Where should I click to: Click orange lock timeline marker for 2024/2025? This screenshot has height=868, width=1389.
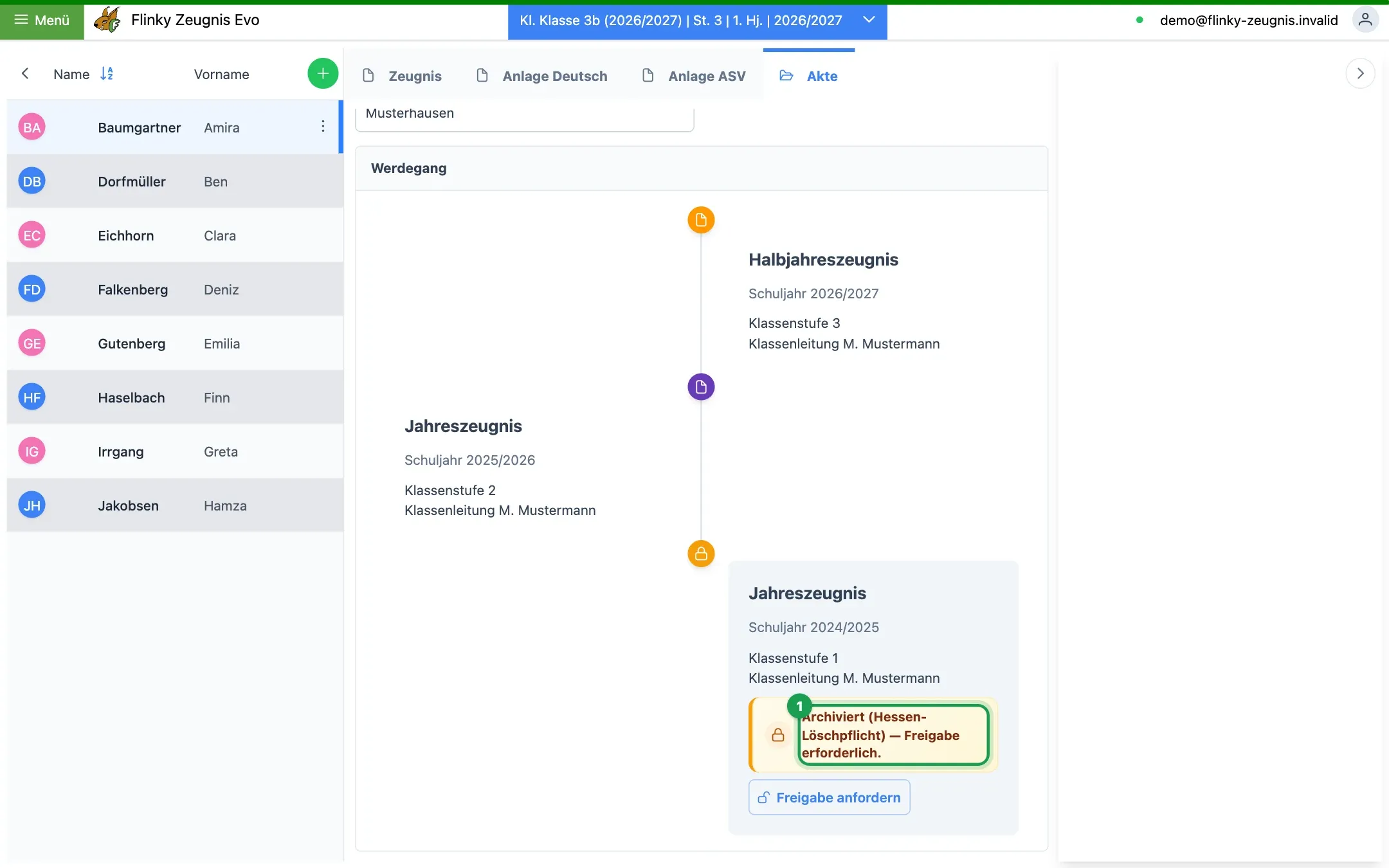tap(701, 554)
